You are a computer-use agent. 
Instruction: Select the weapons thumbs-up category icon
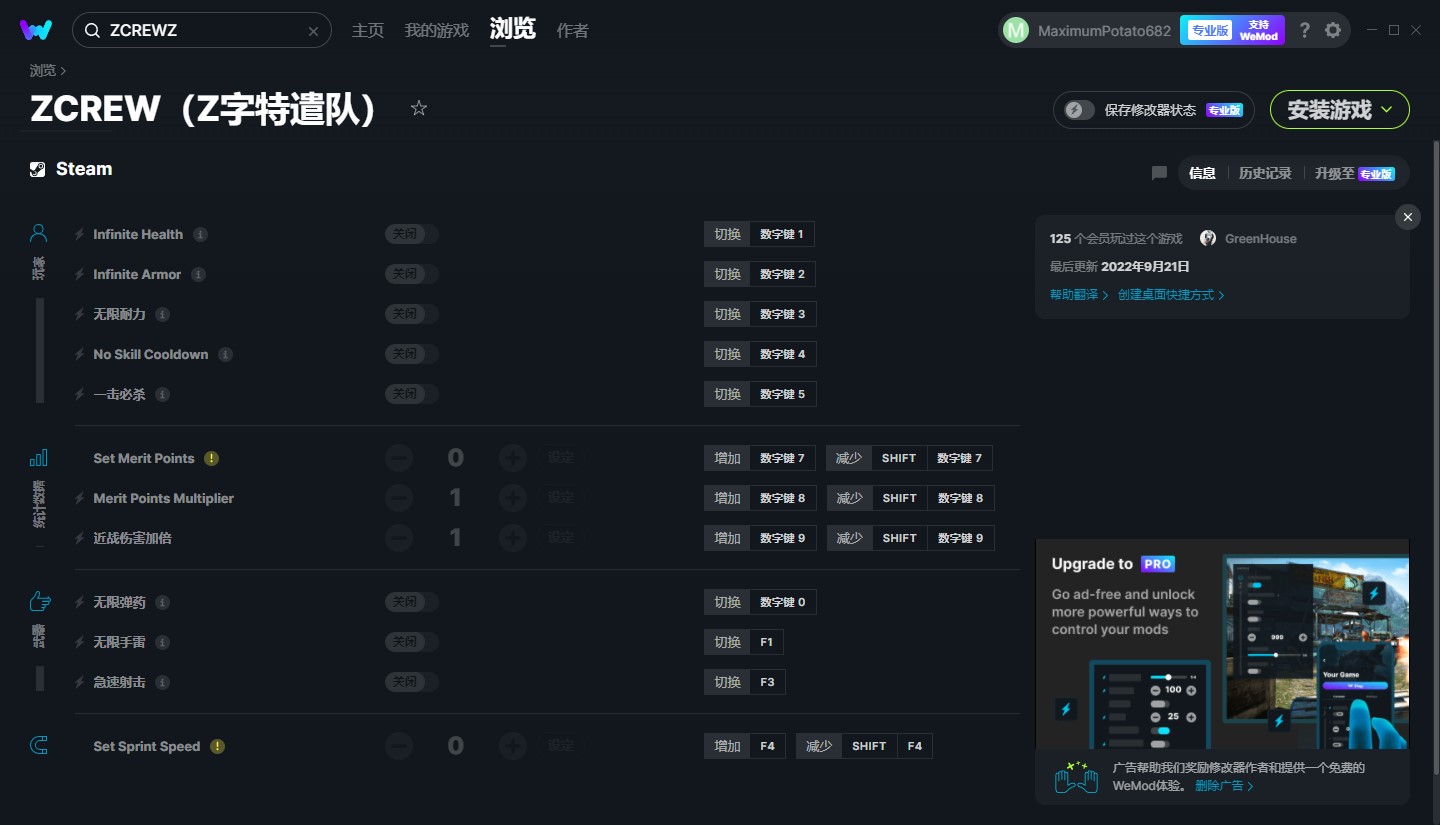coord(39,601)
